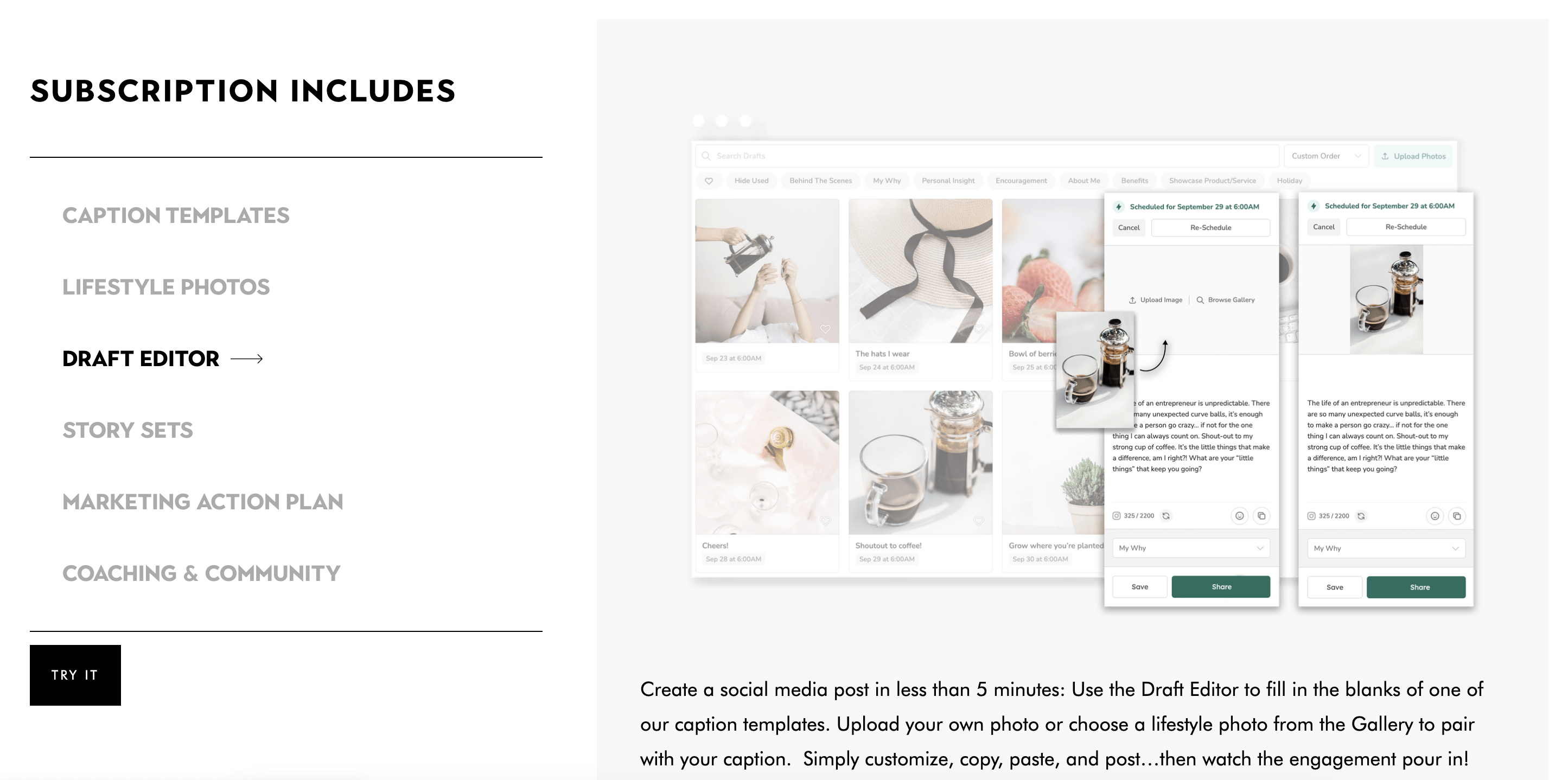Click the TRY IT button

(x=75, y=675)
